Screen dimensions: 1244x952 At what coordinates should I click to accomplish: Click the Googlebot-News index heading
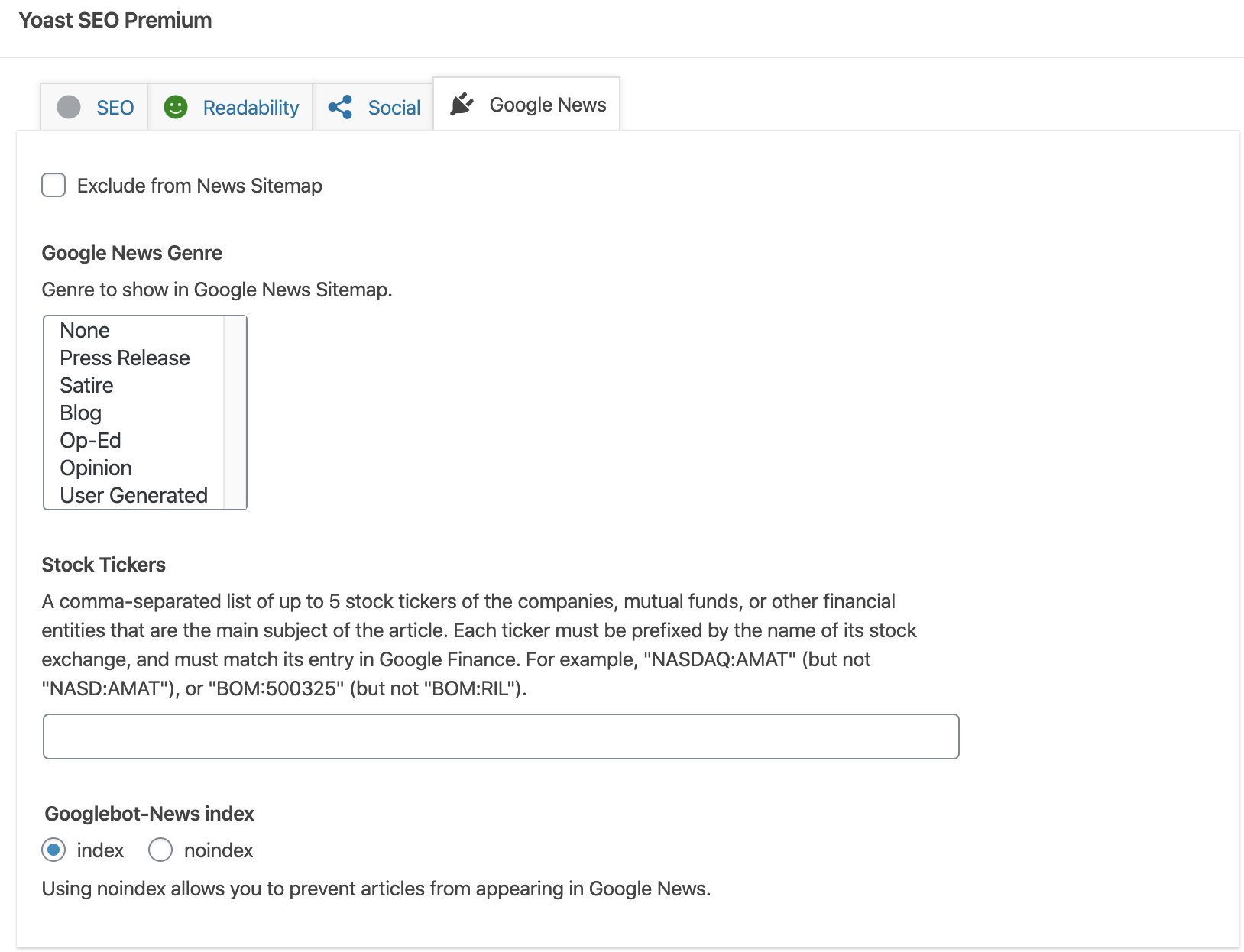click(150, 814)
